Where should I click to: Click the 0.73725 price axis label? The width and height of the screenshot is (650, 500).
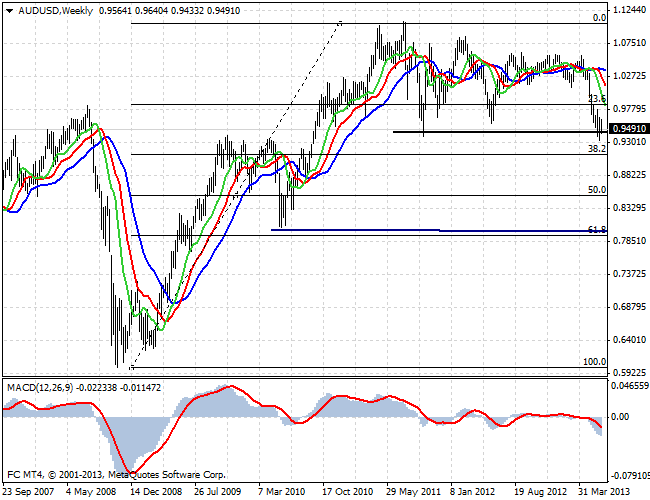coord(629,274)
